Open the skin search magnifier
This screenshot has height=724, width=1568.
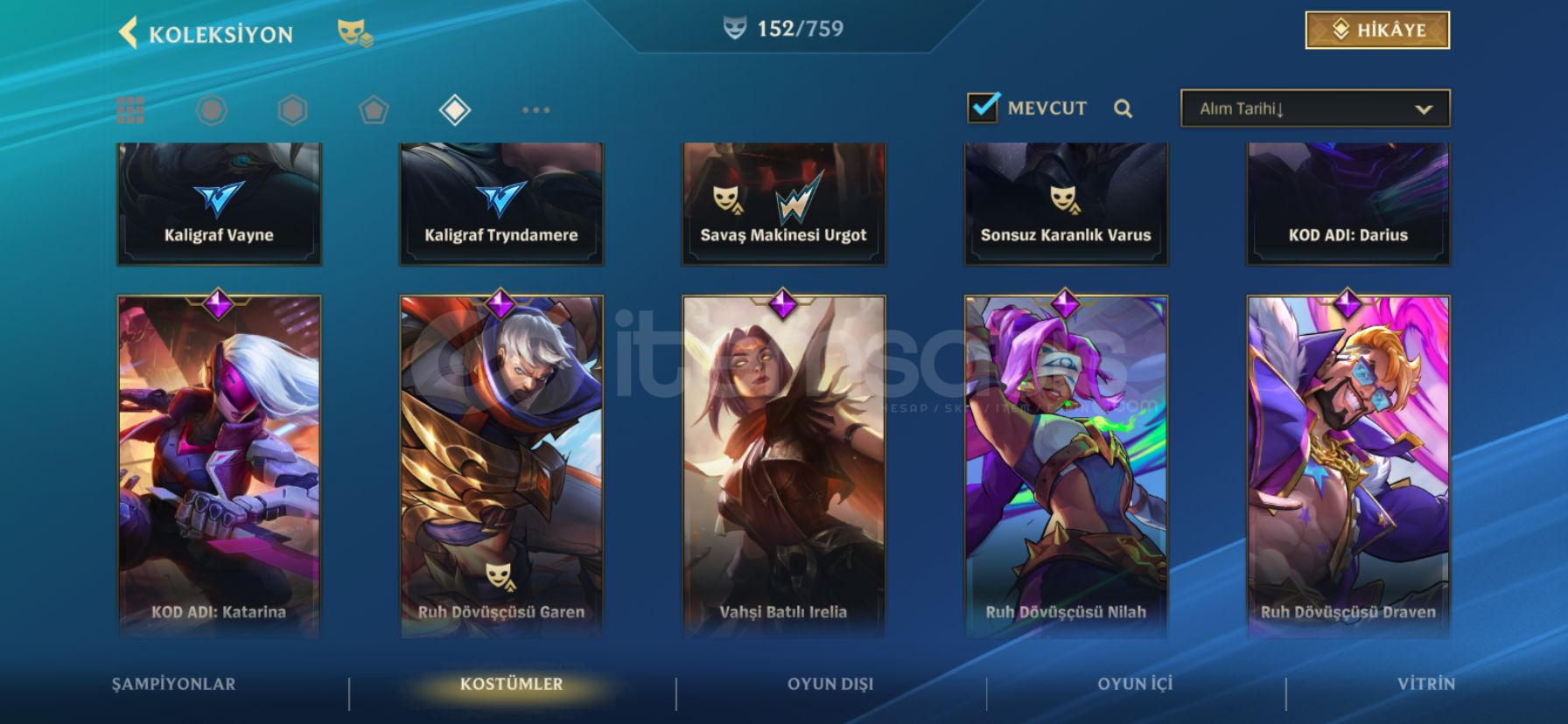coord(1123,108)
